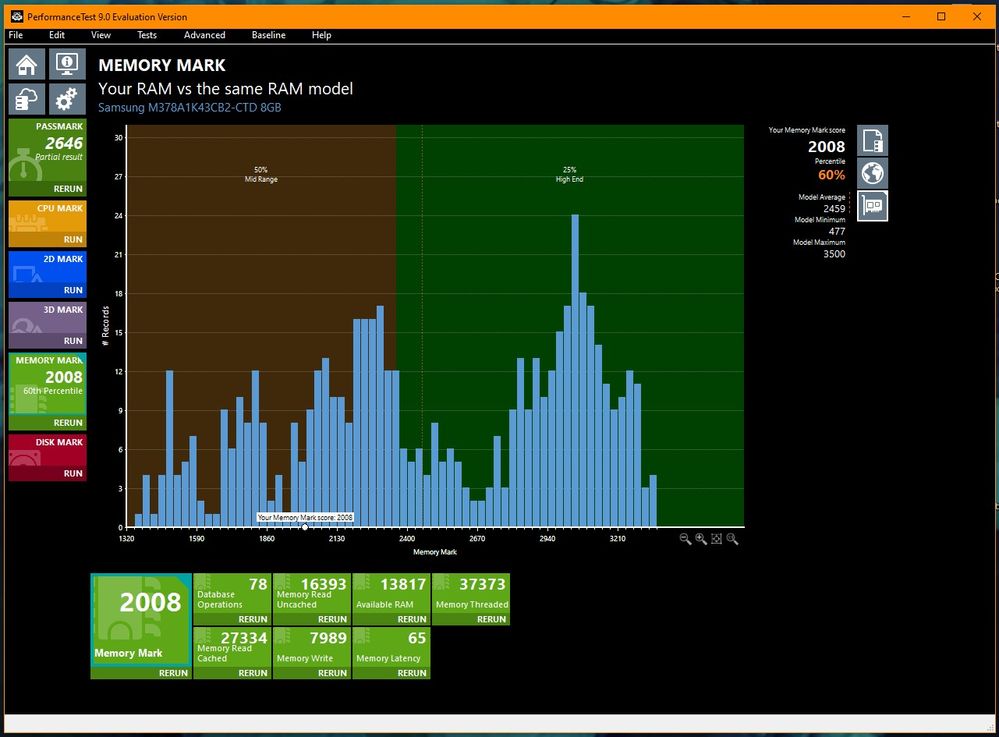999x737 pixels.
Task: Zoom in the chart with plus magnifier
Action: [x=701, y=539]
